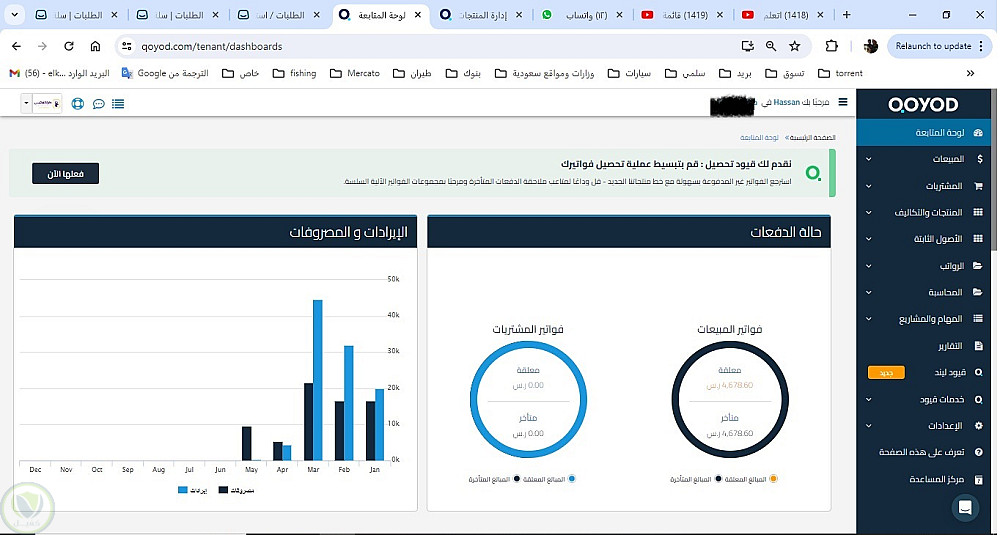Open the company profile dropdown in header
Viewport: 1000px width, 535px height.
[41, 103]
